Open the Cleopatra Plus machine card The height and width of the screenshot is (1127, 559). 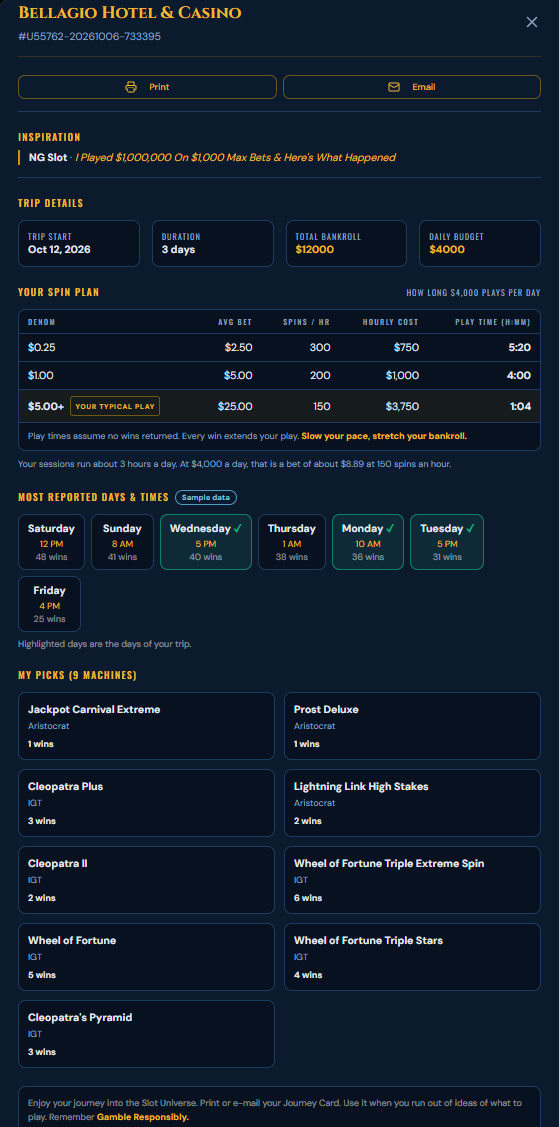[x=146, y=803]
